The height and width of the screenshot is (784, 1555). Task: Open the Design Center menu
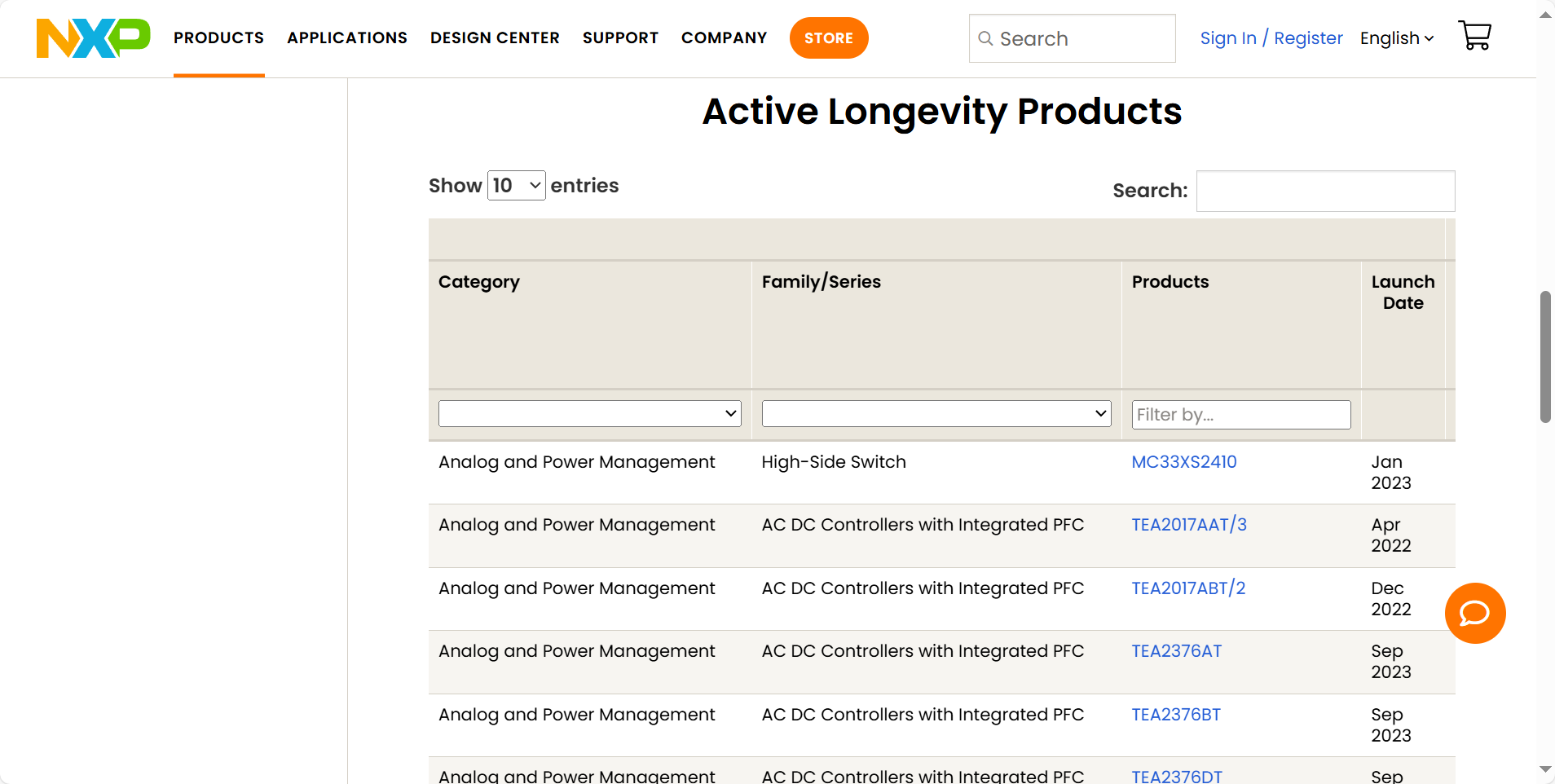(495, 38)
